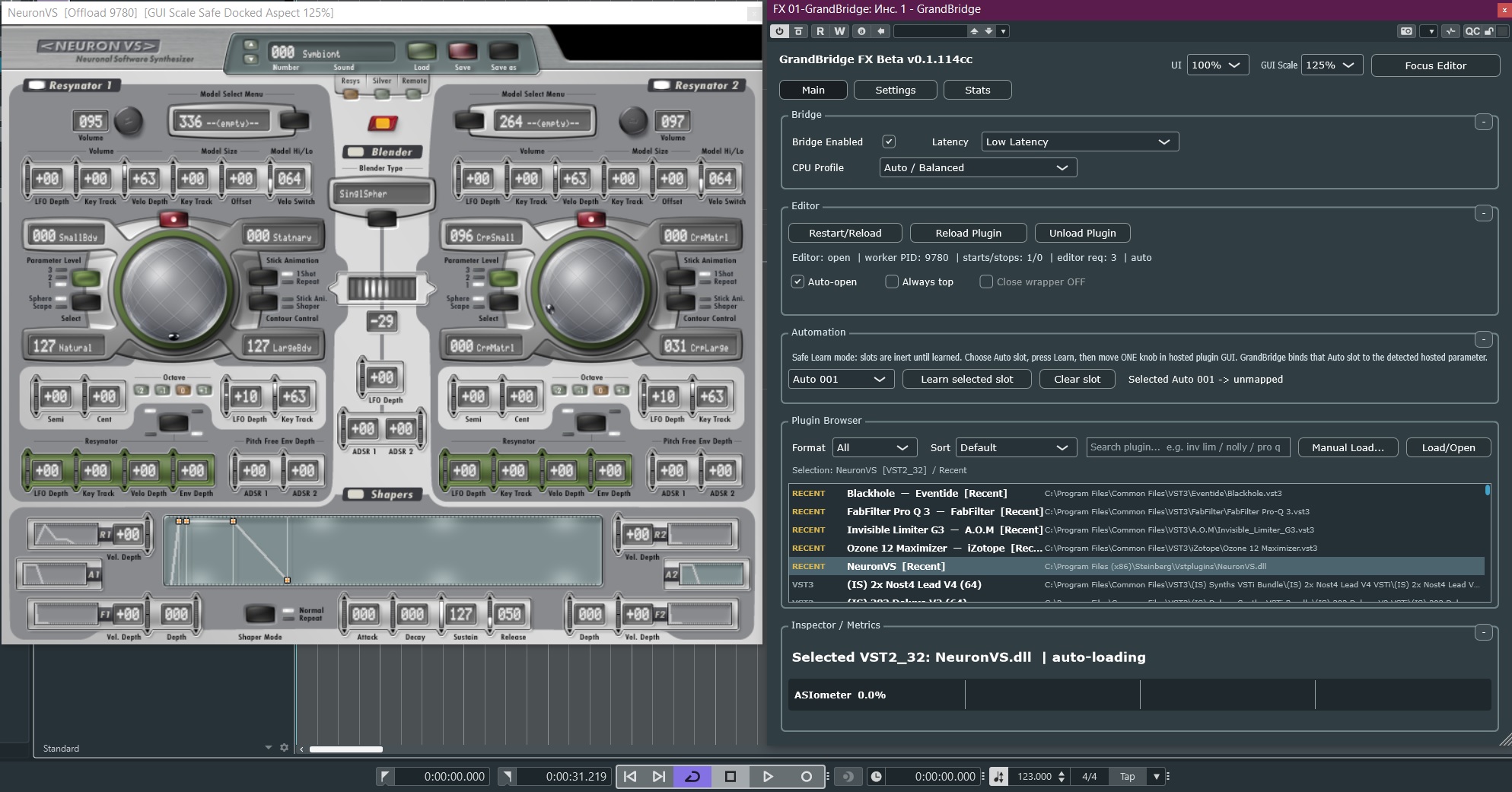Click the Search plugin input field
The width and height of the screenshot is (1512, 792).
[x=1188, y=447]
